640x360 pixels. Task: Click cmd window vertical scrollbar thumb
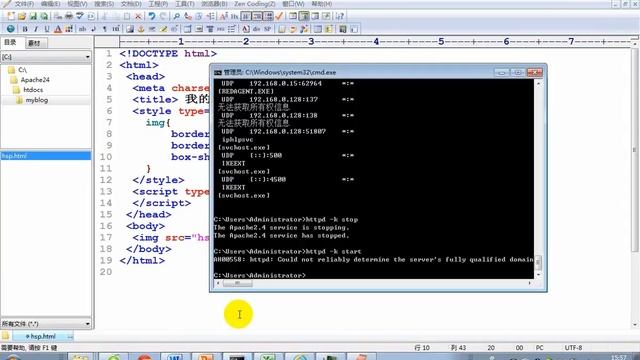tap(538, 262)
